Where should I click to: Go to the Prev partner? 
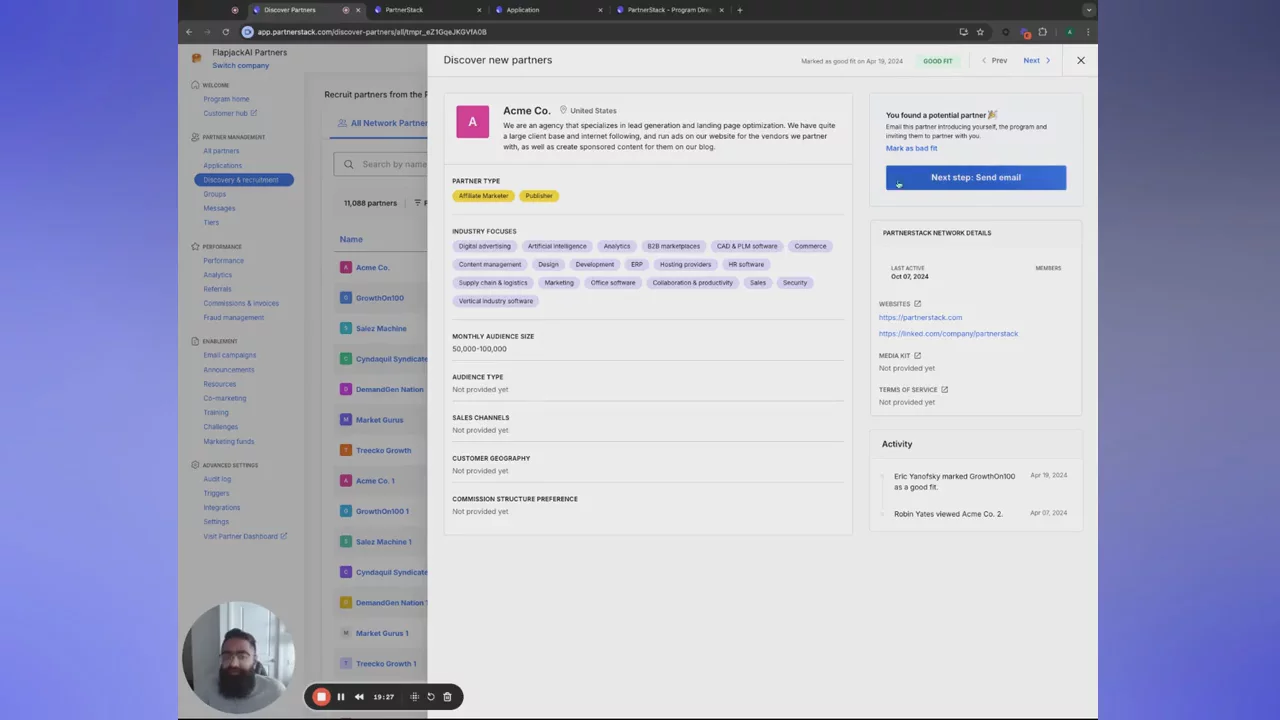tap(994, 61)
